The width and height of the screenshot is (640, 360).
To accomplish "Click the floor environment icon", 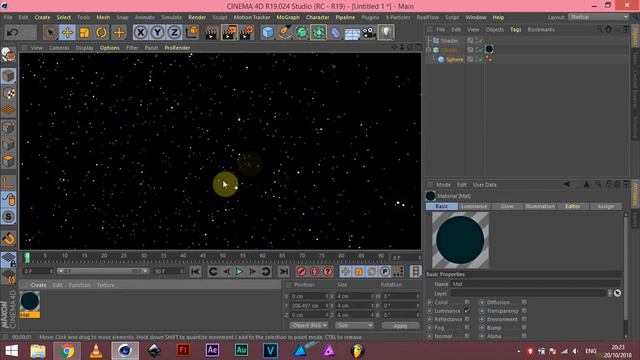I will [x=352, y=33].
